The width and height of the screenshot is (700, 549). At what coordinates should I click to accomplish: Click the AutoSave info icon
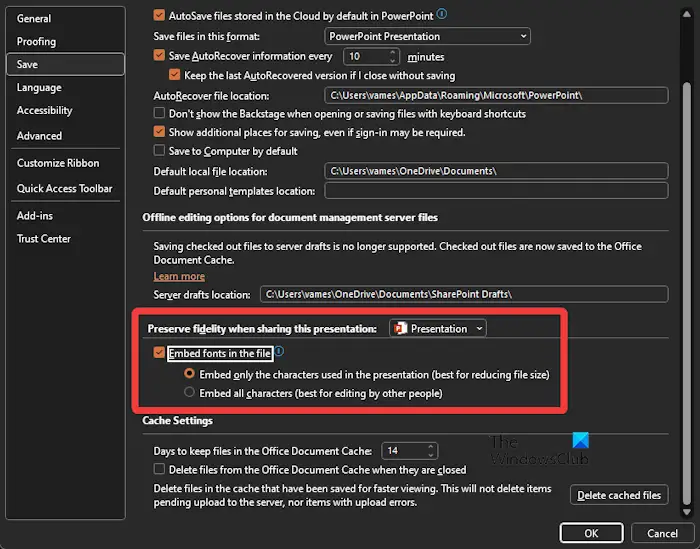tap(442, 14)
